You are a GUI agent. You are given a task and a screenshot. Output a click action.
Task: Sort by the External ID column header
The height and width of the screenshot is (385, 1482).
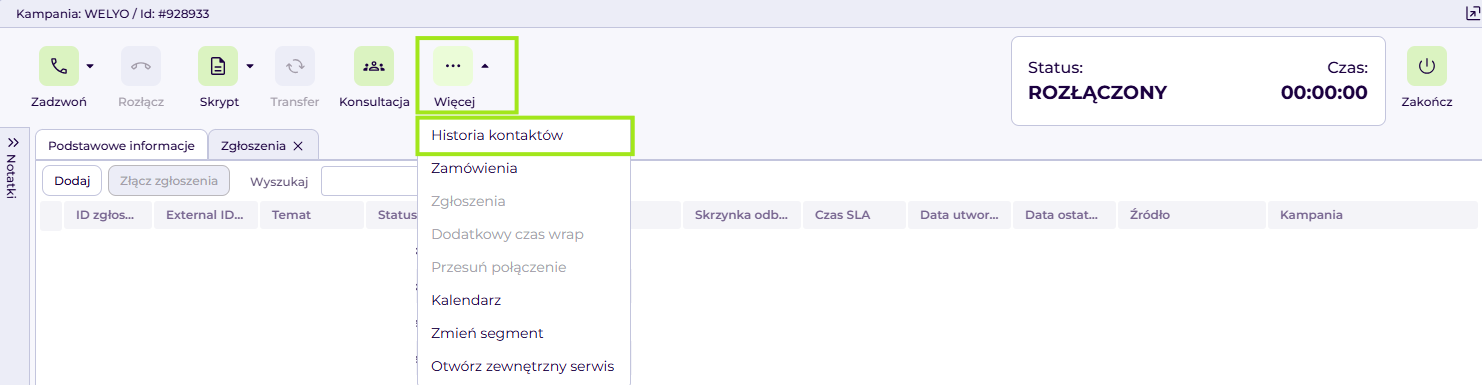click(206, 215)
